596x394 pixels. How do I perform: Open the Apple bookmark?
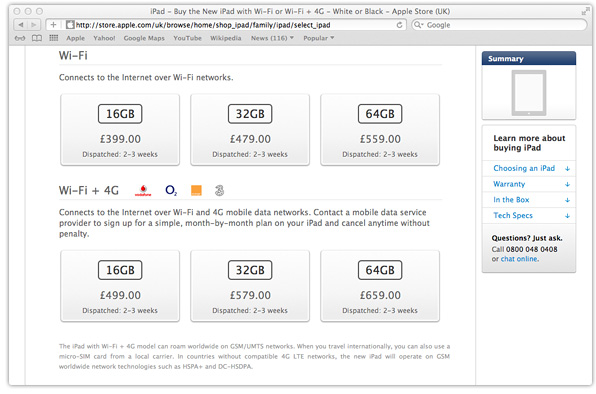(75, 38)
